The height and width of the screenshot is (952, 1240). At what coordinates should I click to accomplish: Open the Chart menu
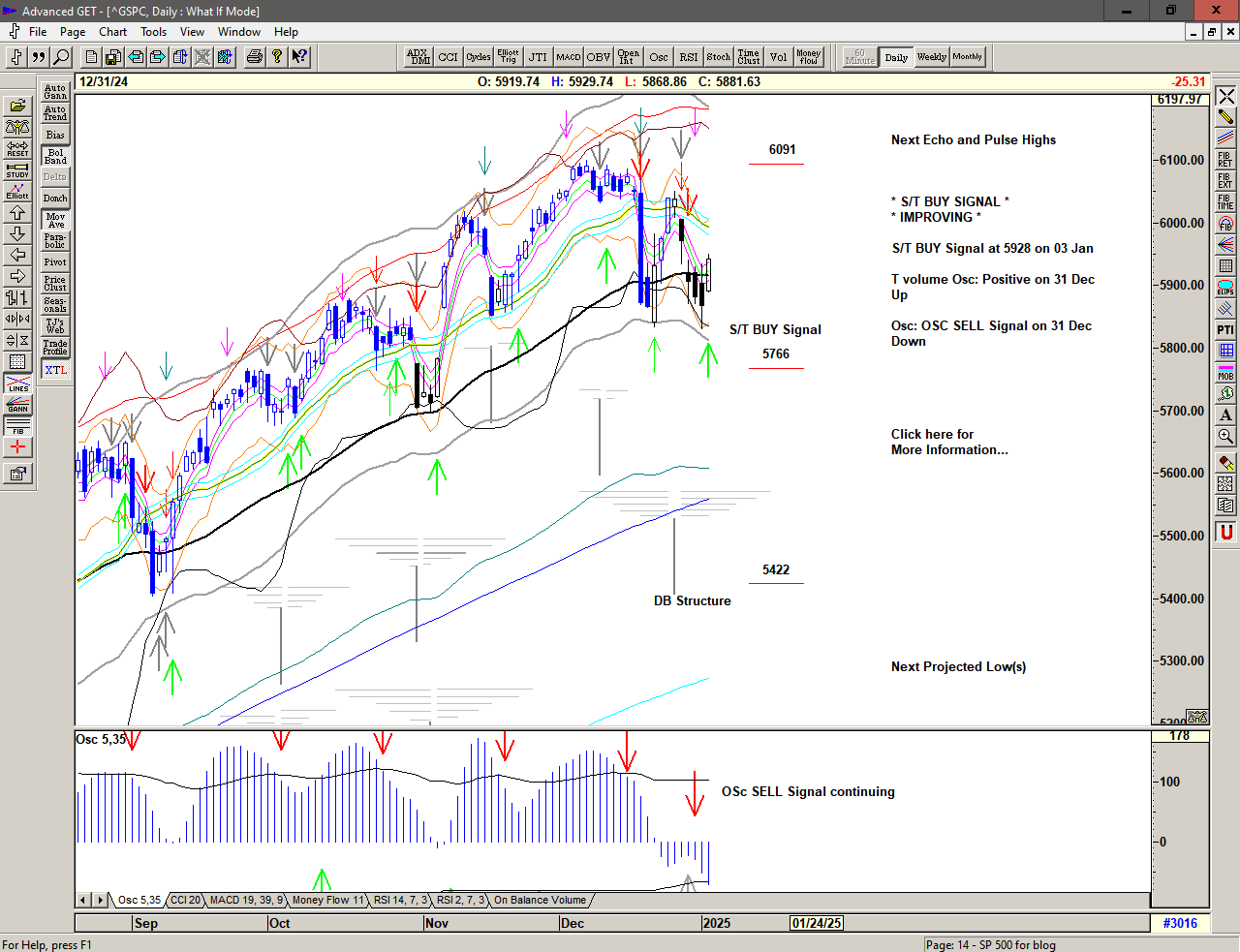[112, 32]
